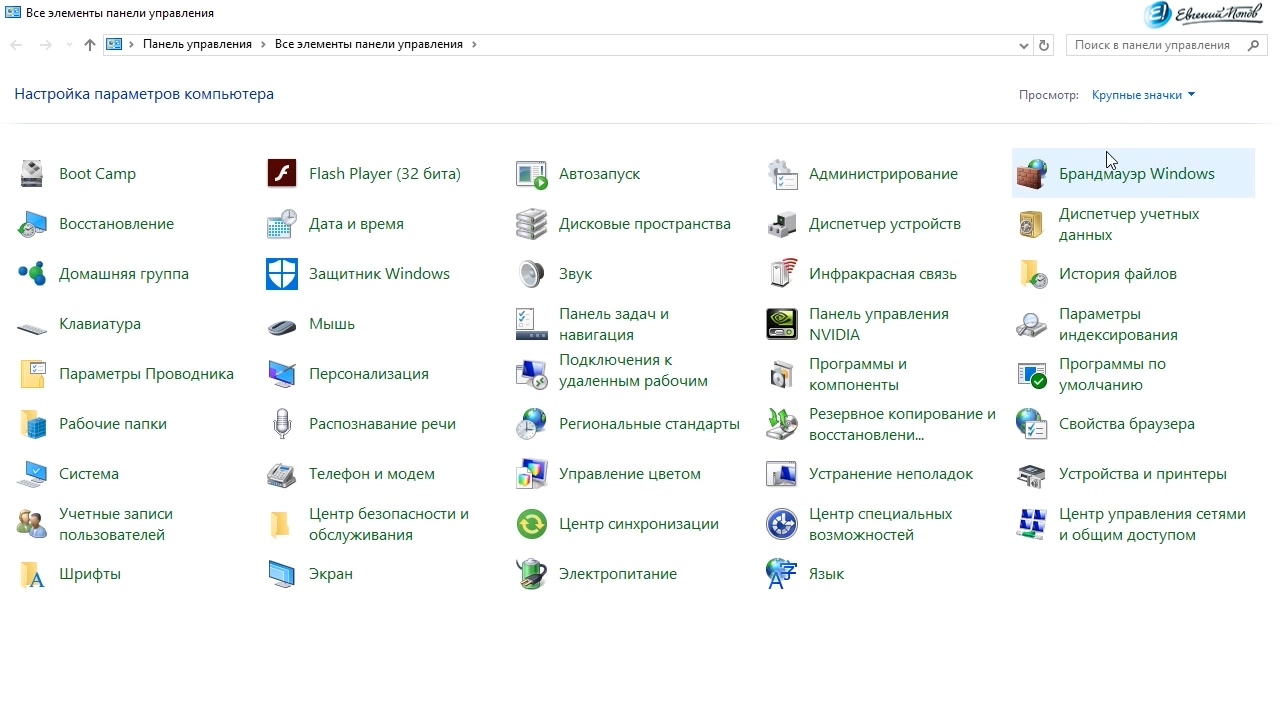Expand chevron after Панель управления breadcrumb

click(x=264, y=45)
